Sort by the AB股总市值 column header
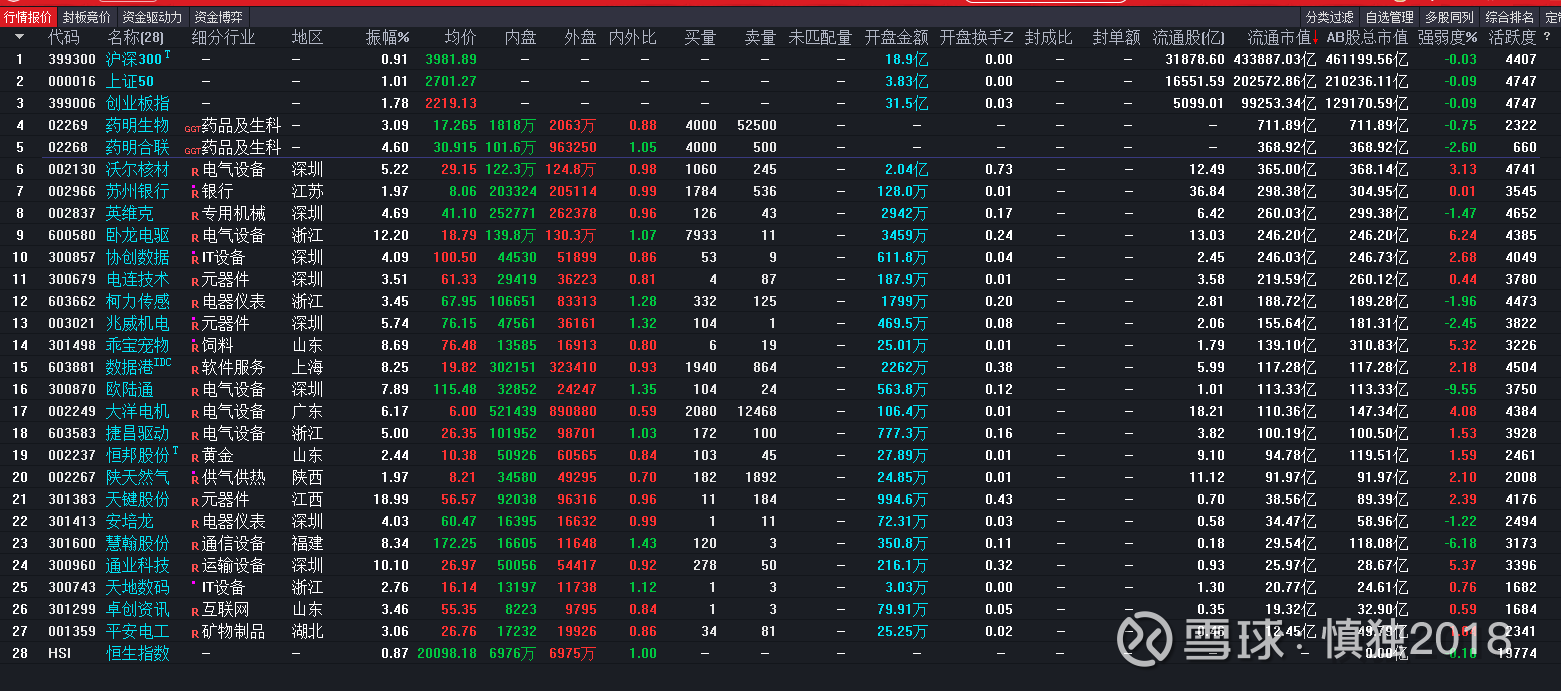Image resolution: width=1561 pixels, height=691 pixels. (x=1366, y=37)
